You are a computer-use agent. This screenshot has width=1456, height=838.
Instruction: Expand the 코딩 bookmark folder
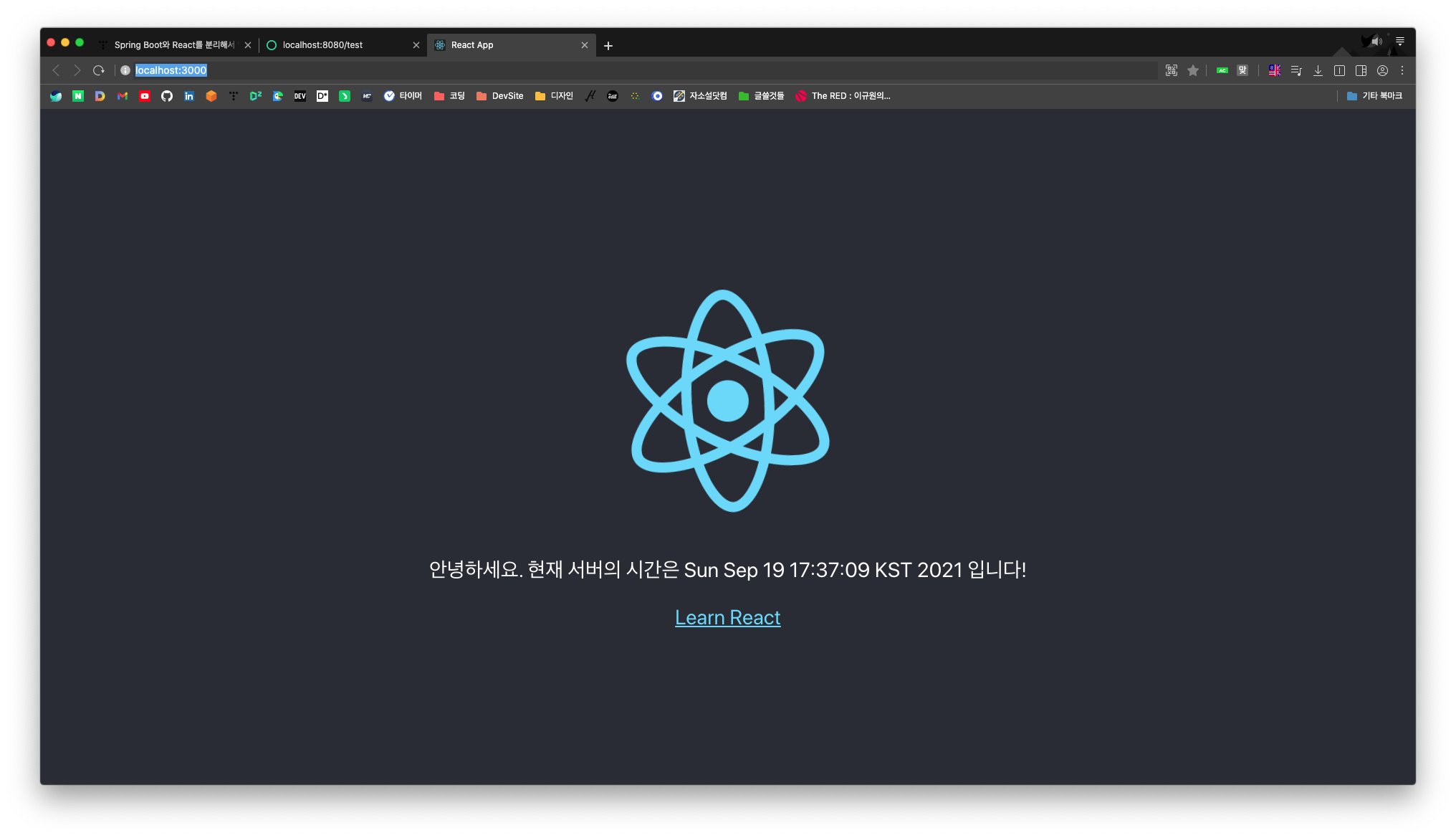click(449, 96)
